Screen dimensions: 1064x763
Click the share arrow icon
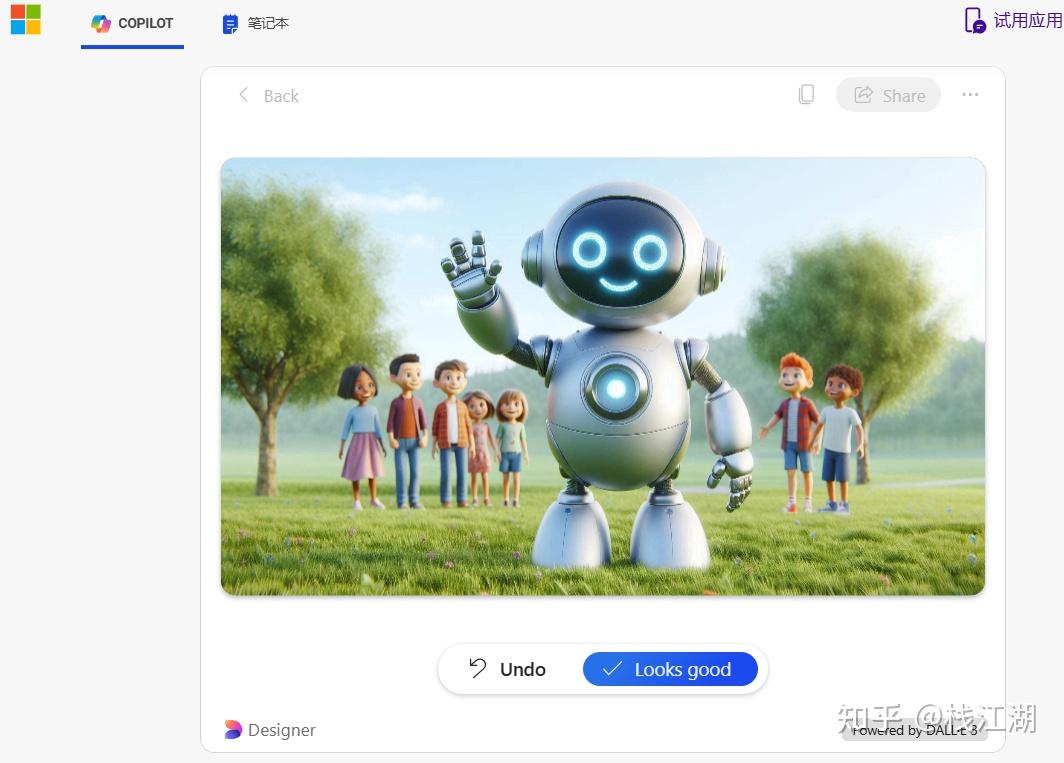(x=863, y=95)
